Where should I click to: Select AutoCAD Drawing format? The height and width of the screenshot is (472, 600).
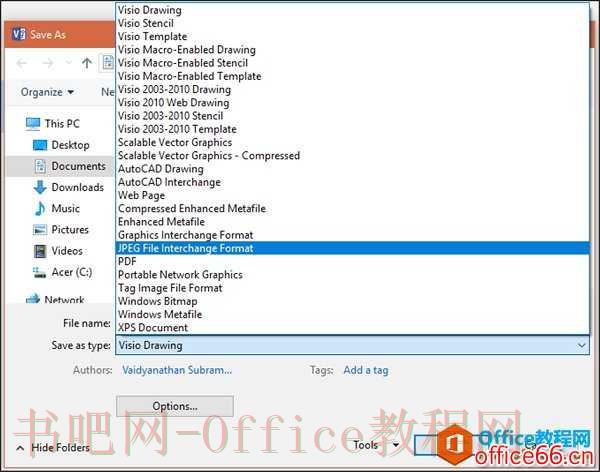coord(352,169)
